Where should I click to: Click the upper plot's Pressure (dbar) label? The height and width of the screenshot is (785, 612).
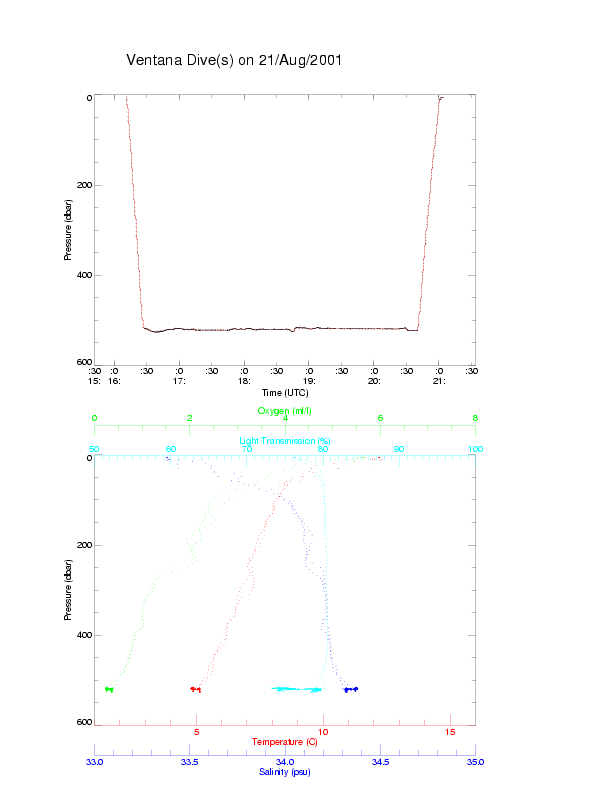(x=68, y=230)
